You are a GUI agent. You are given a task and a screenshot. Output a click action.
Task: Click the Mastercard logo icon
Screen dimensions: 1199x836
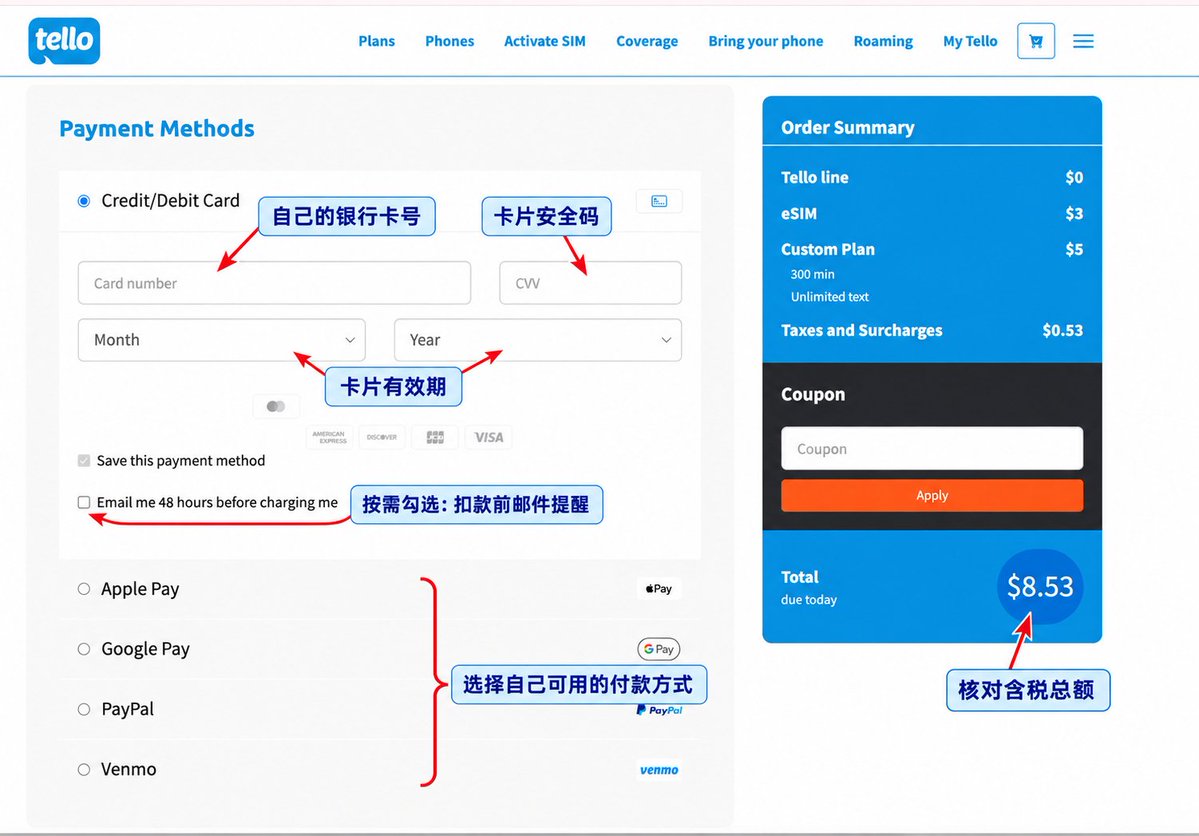[276, 406]
